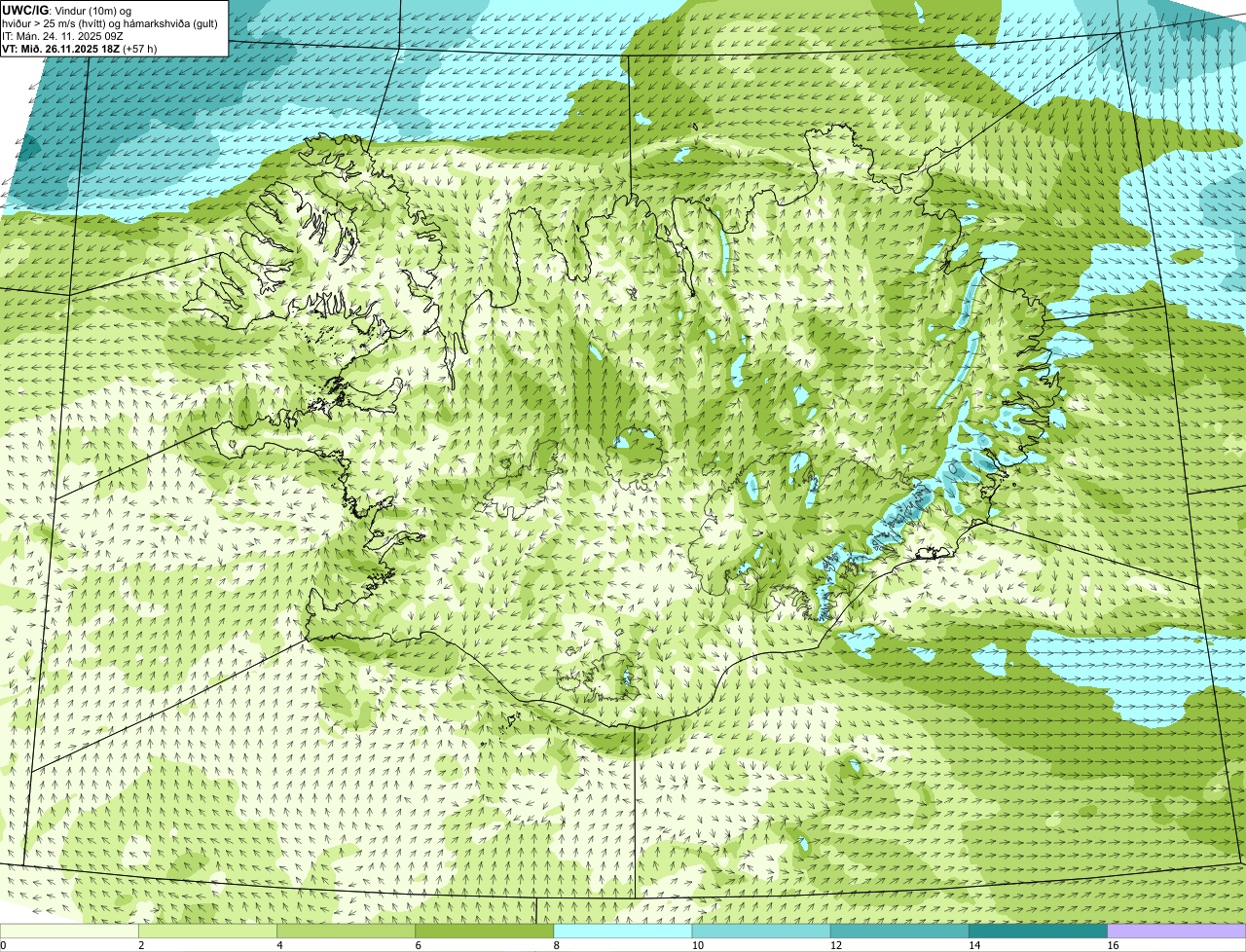Click the 2–4 m/s light green swatch
The width and height of the screenshot is (1246, 952).
coord(209,931)
